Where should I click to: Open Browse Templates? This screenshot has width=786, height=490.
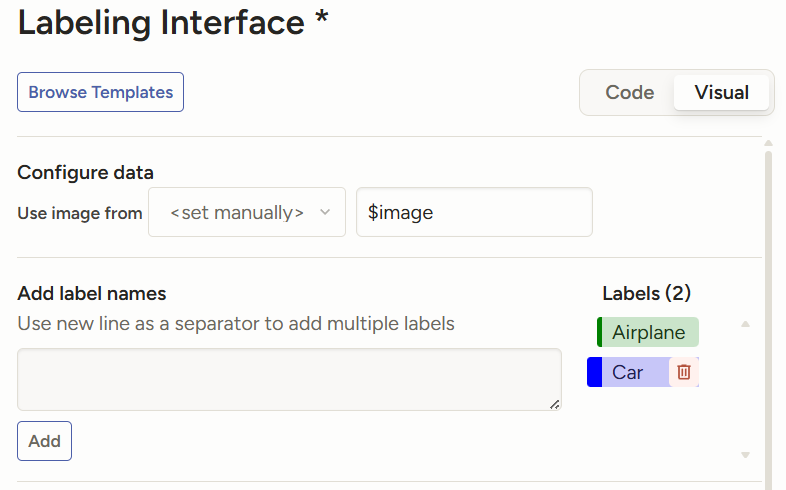click(100, 92)
